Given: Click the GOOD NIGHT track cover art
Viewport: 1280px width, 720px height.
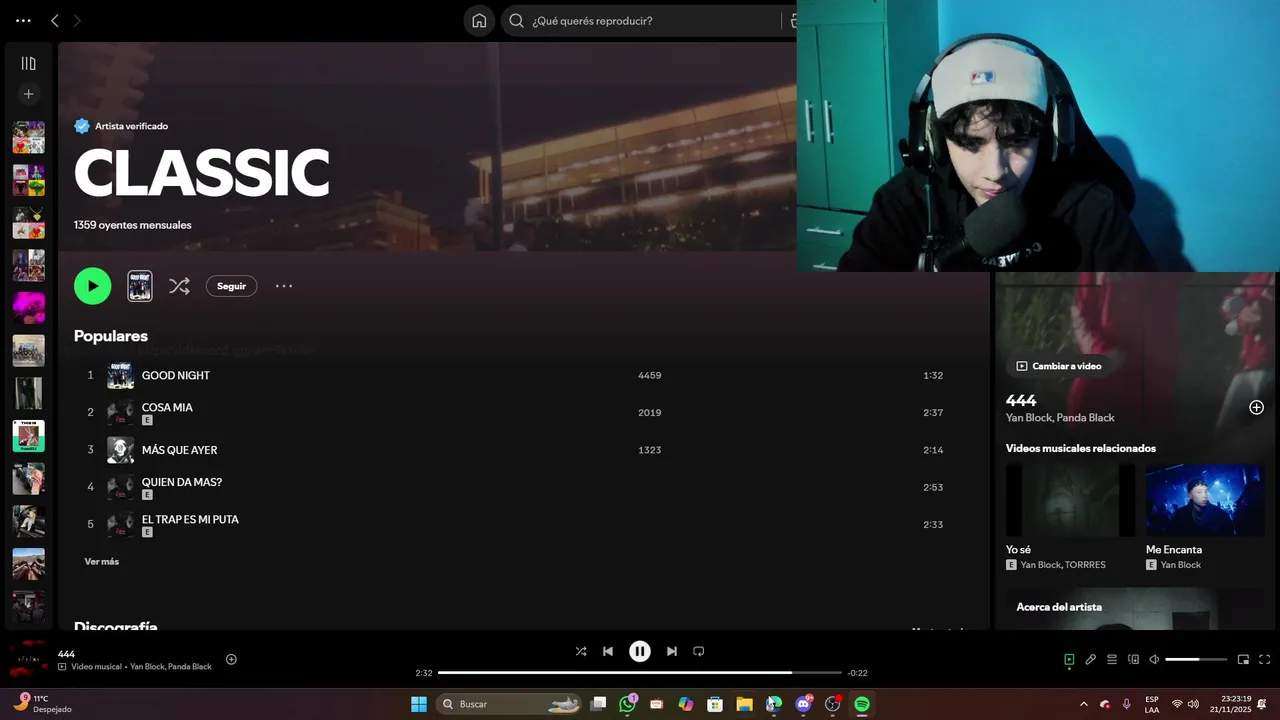Looking at the screenshot, I should 120,375.
